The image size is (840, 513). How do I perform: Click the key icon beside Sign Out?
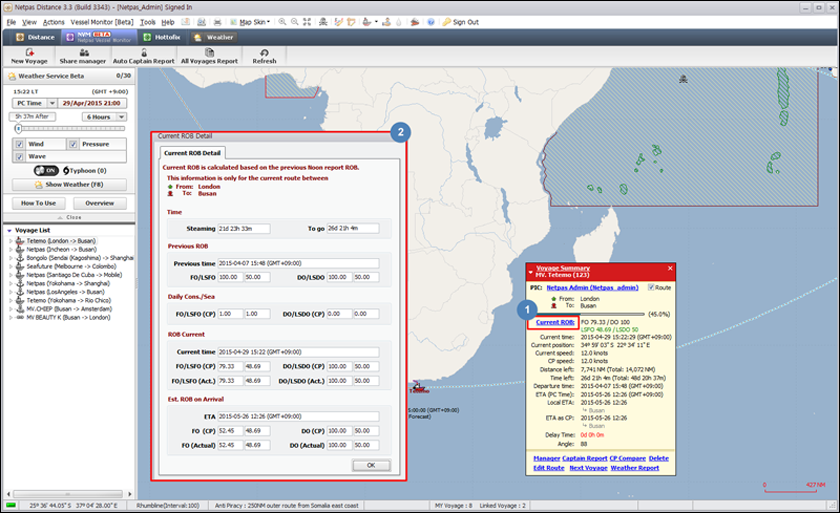click(x=446, y=22)
